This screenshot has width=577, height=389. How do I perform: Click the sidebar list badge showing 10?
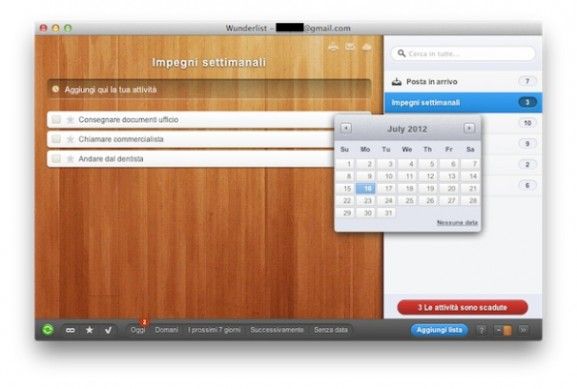point(527,123)
